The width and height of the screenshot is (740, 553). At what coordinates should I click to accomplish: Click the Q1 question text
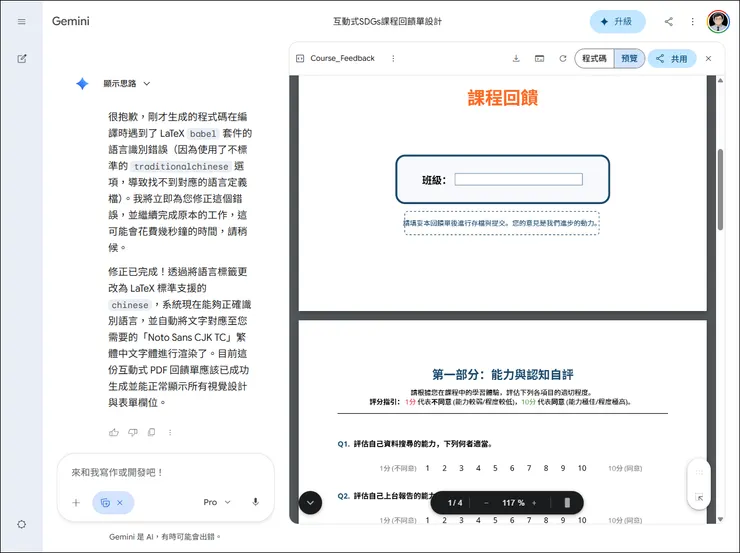[422, 444]
